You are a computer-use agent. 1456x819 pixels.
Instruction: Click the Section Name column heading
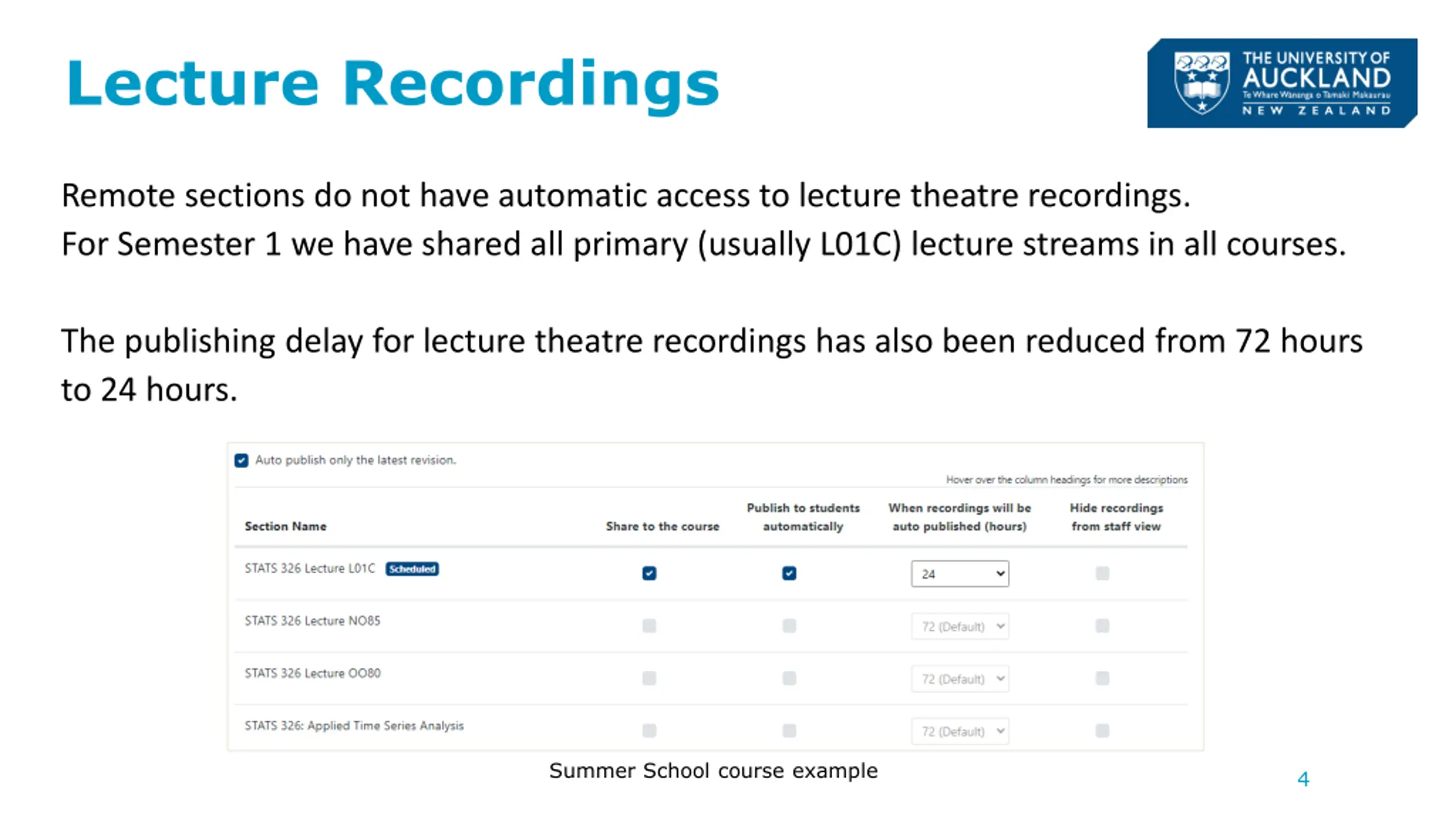pos(286,526)
